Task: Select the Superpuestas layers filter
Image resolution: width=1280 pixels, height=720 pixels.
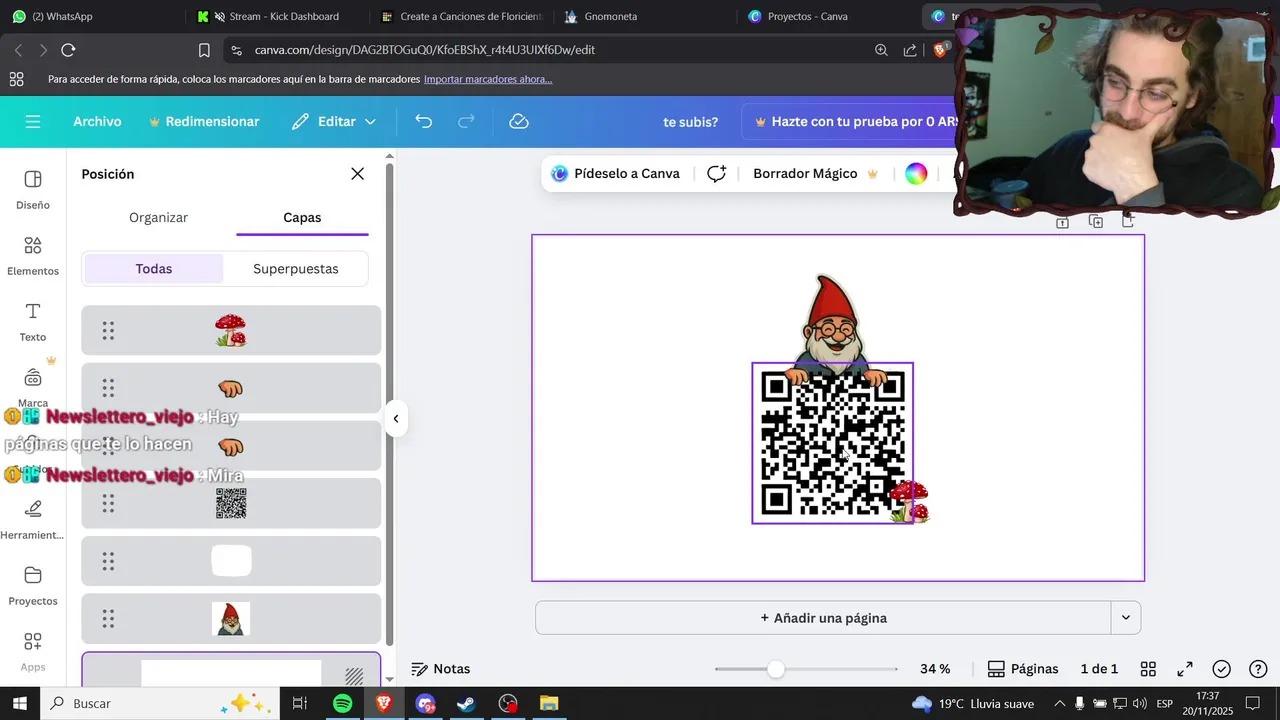Action: [x=296, y=269]
